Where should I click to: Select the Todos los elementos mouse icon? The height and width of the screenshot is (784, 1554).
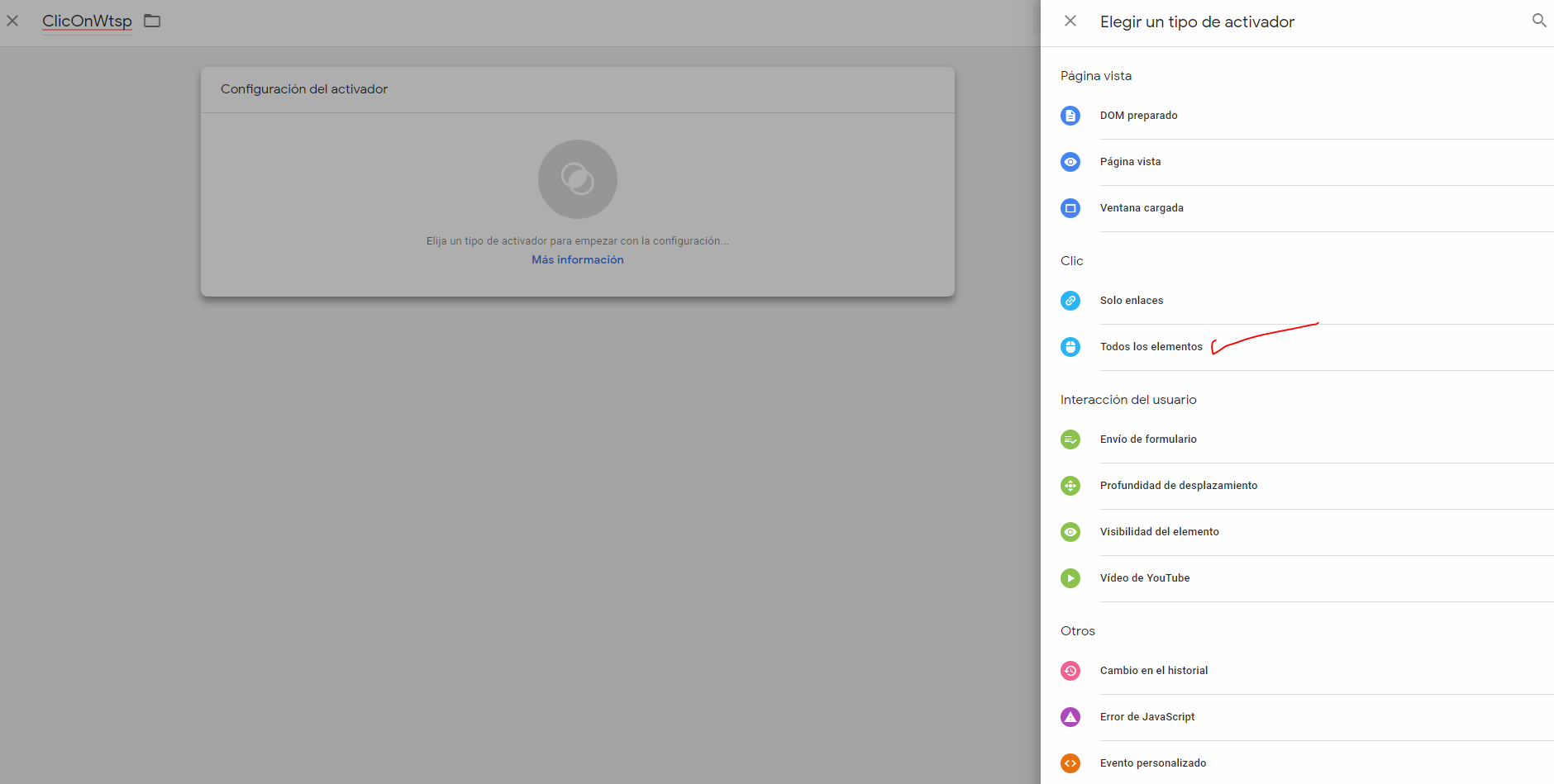point(1070,347)
